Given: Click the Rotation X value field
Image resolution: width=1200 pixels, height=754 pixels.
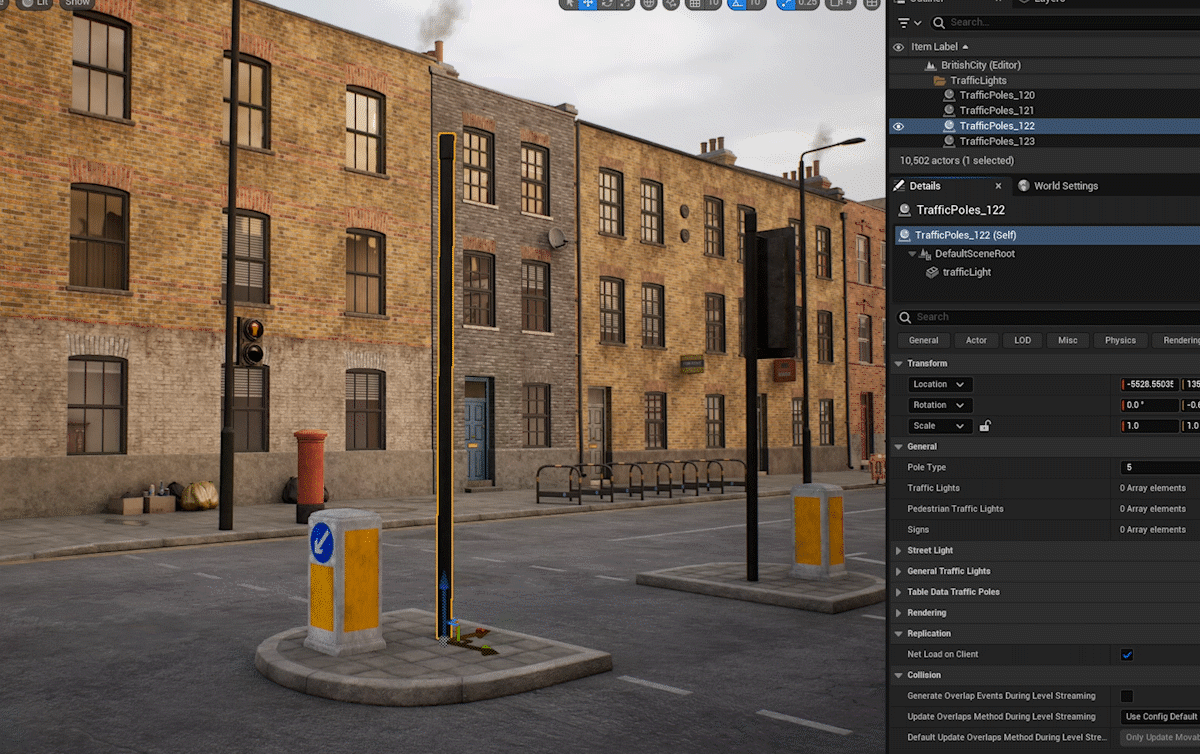Looking at the screenshot, I should coord(1150,405).
